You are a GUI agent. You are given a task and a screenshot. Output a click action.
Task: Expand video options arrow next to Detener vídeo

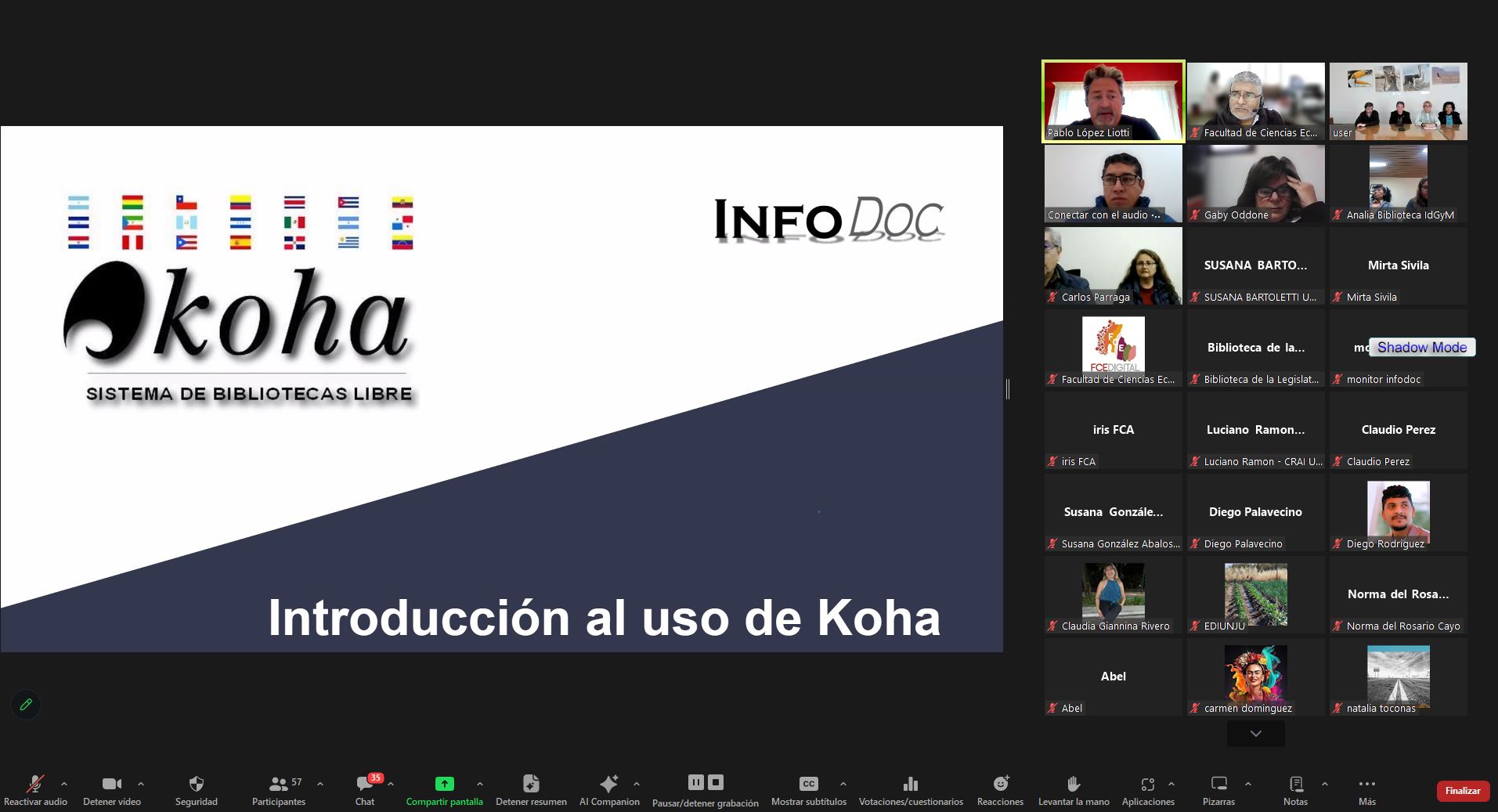pyautogui.click(x=141, y=784)
